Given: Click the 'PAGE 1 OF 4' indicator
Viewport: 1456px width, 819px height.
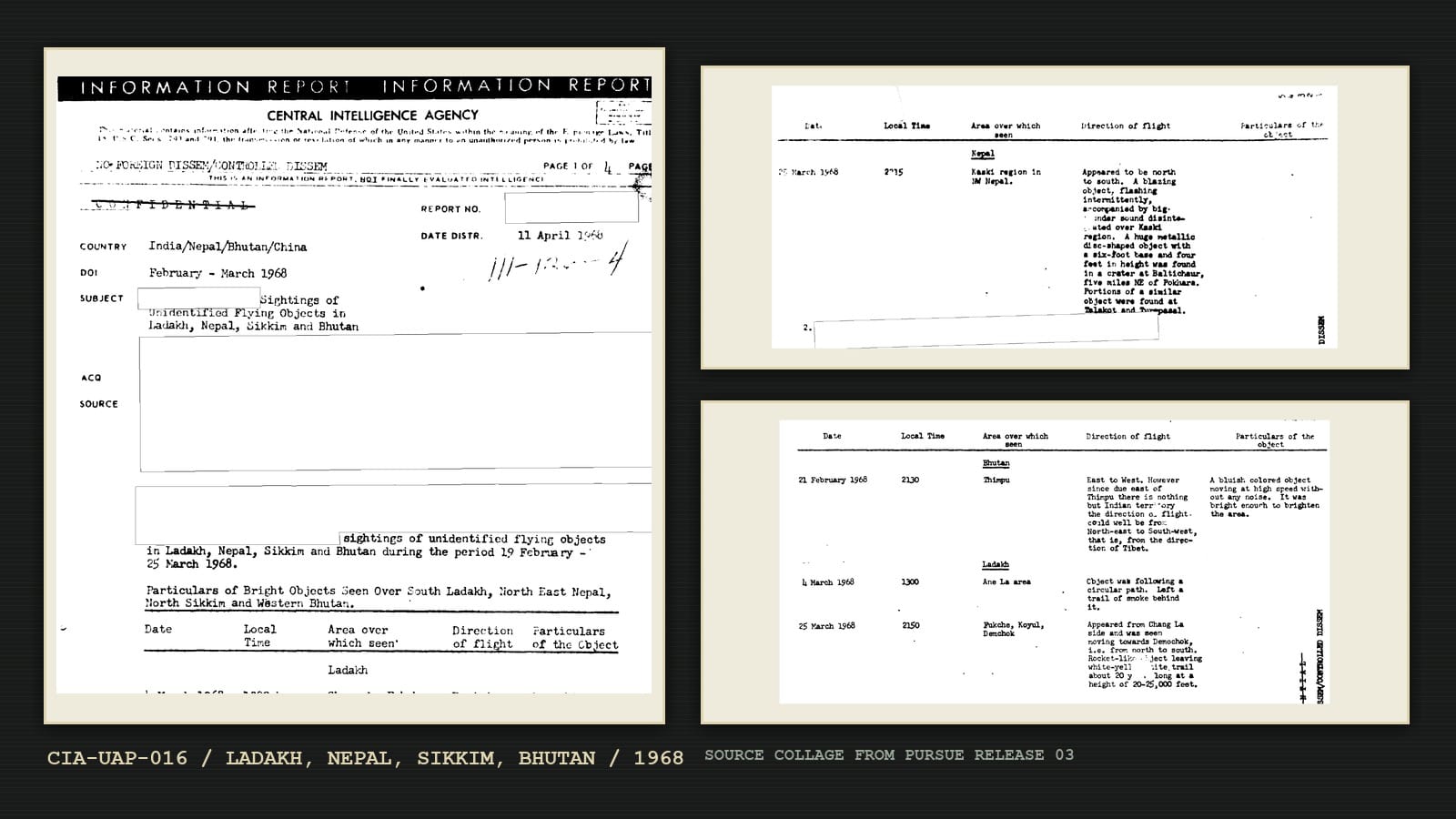Looking at the screenshot, I should (579, 167).
